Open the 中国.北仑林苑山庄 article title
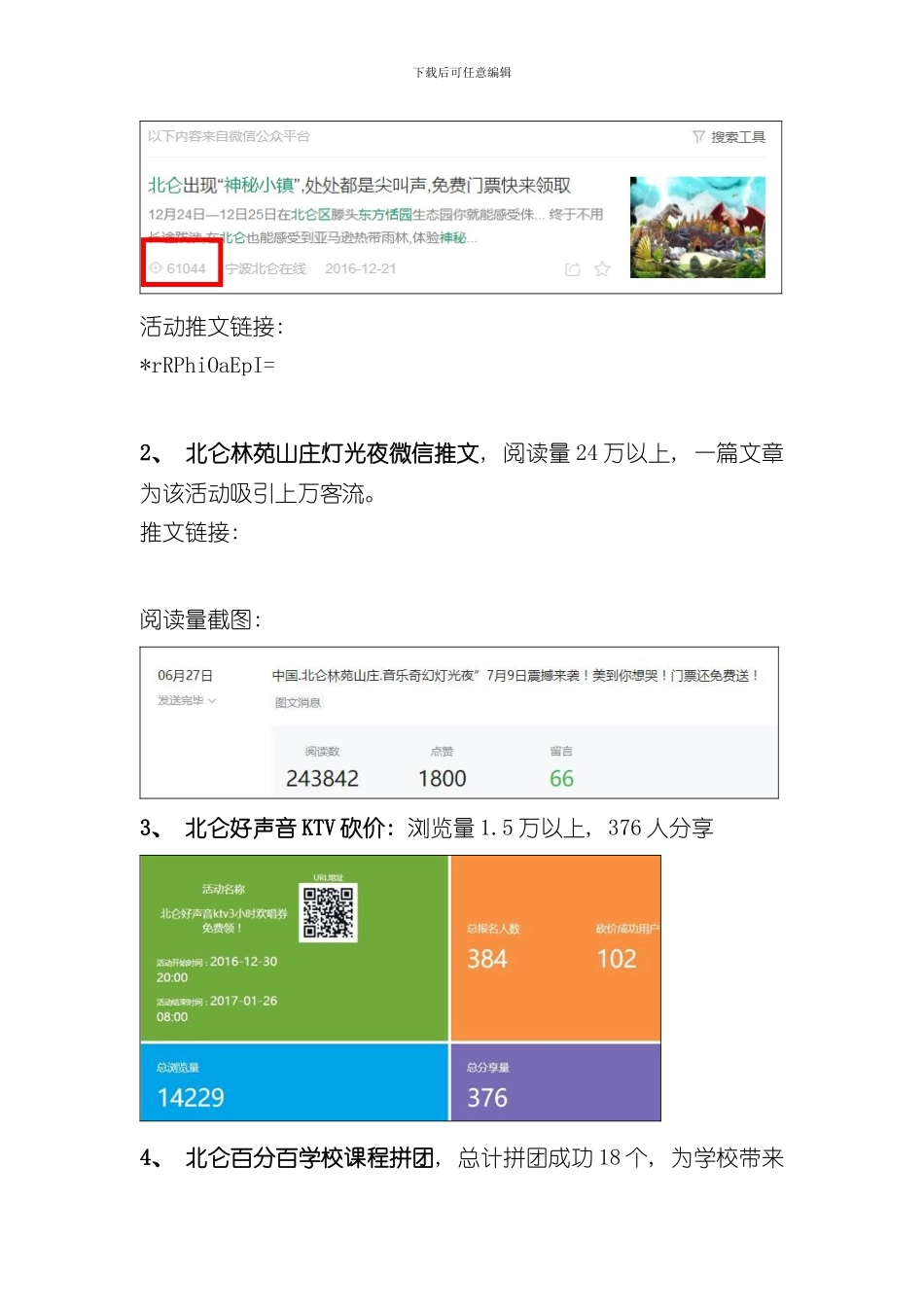This screenshot has height=1307, width=924. [515, 676]
